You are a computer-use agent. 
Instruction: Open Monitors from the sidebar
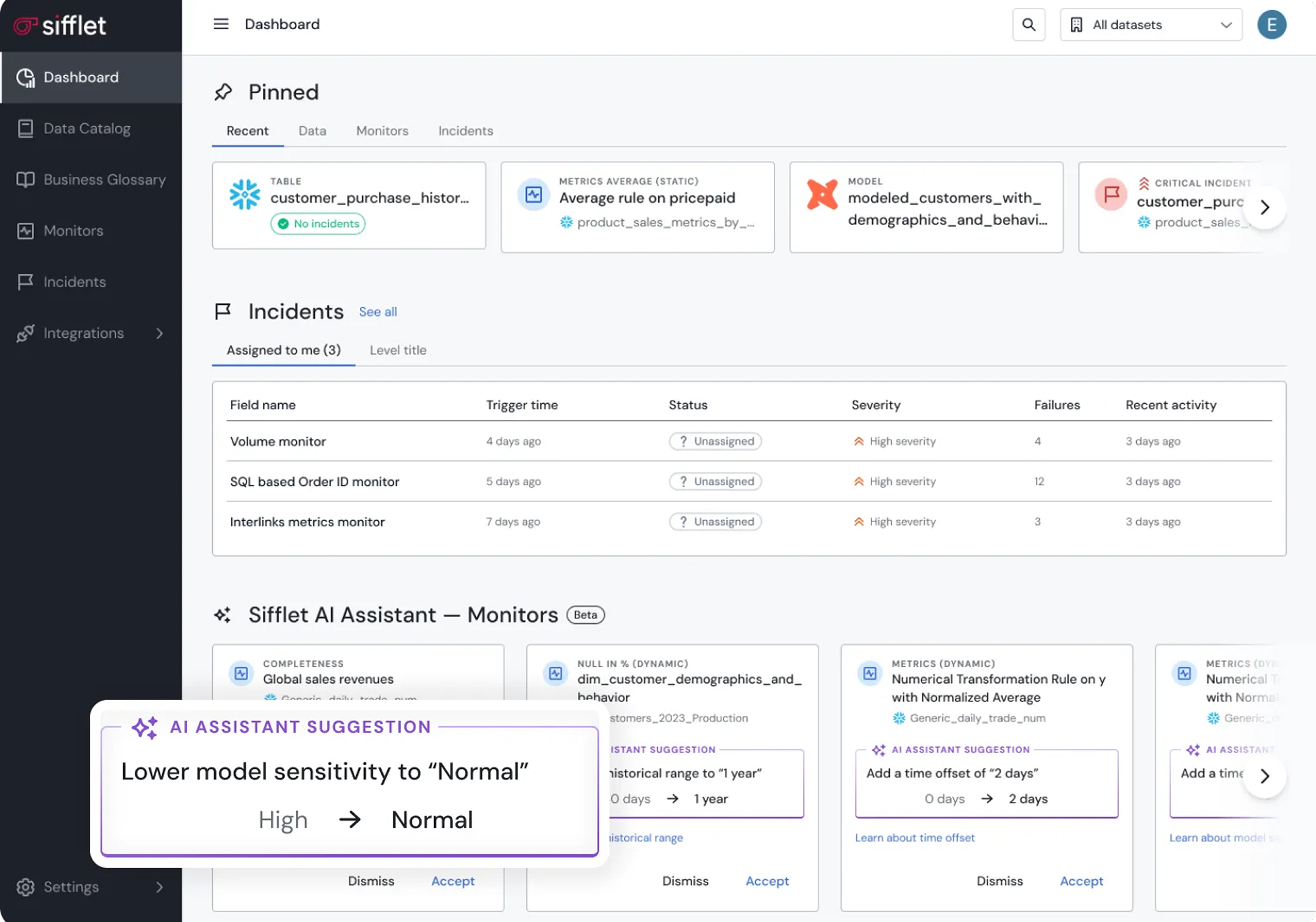click(73, 231)
